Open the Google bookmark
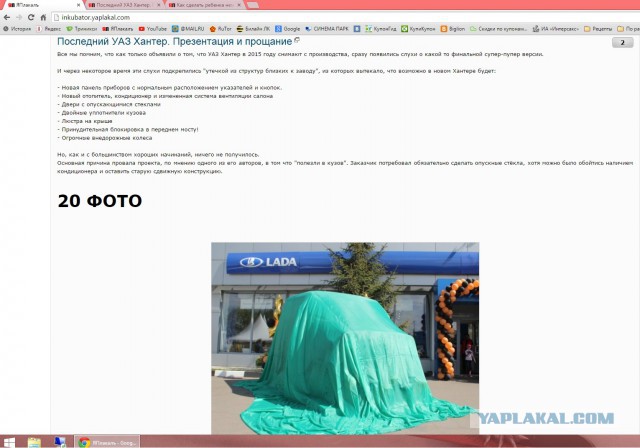 (x=288, y=29)
